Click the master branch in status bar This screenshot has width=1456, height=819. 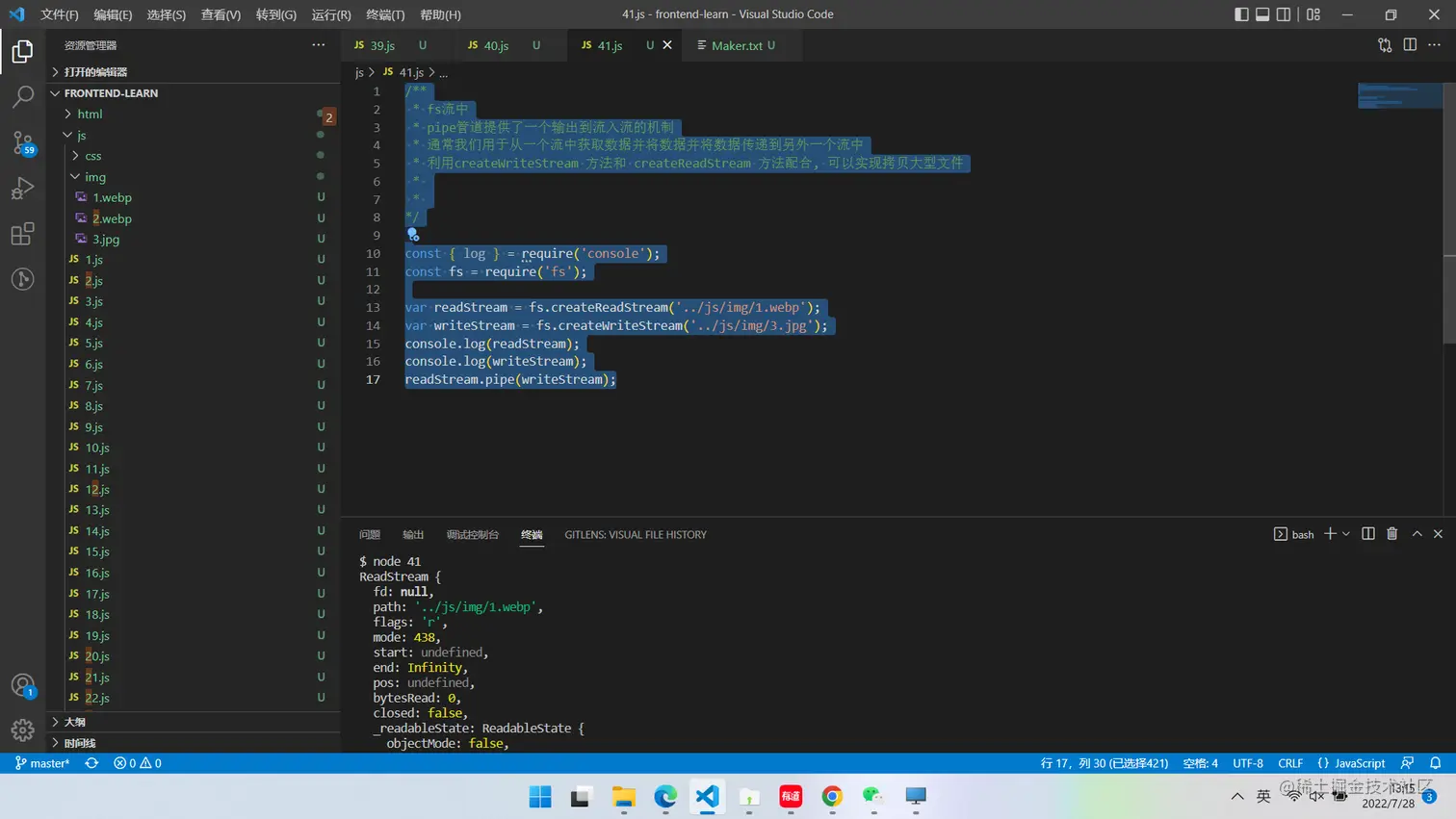pos(42,763)
